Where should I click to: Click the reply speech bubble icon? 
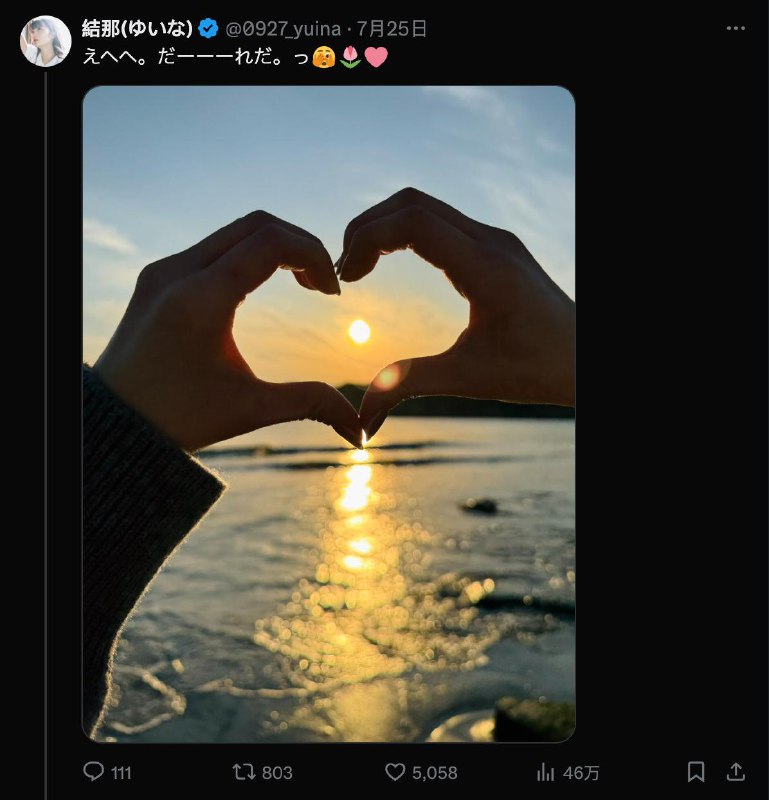pos(93,772)
